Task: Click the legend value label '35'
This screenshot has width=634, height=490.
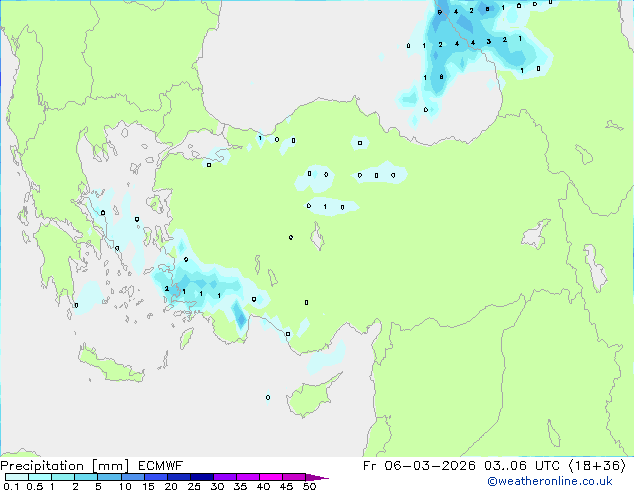Action: click(240, 486)
